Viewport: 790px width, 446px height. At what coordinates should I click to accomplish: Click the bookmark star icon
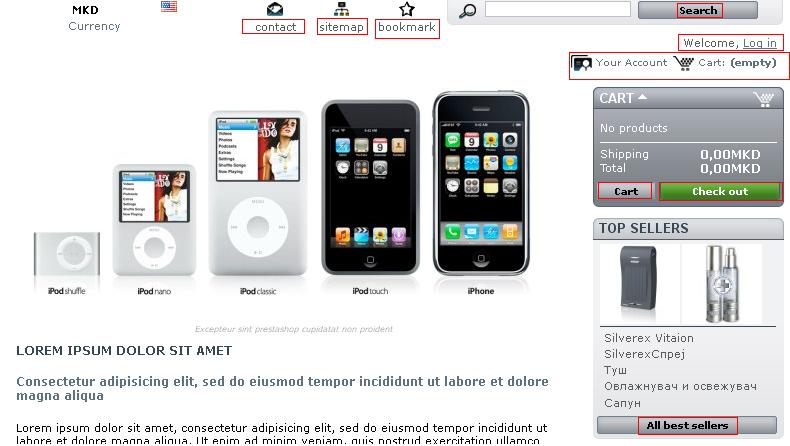click(407, 9)
